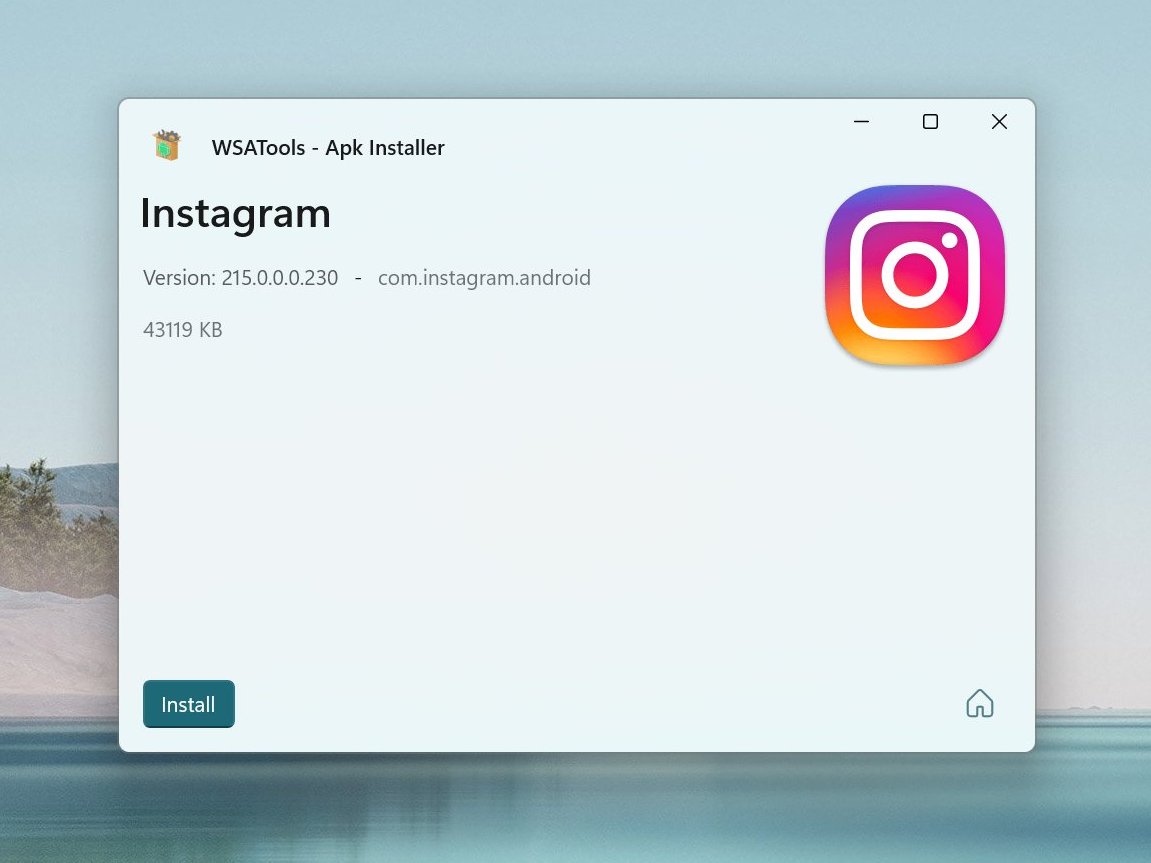Close the WSATools Apk Installer window

(999, 122)
